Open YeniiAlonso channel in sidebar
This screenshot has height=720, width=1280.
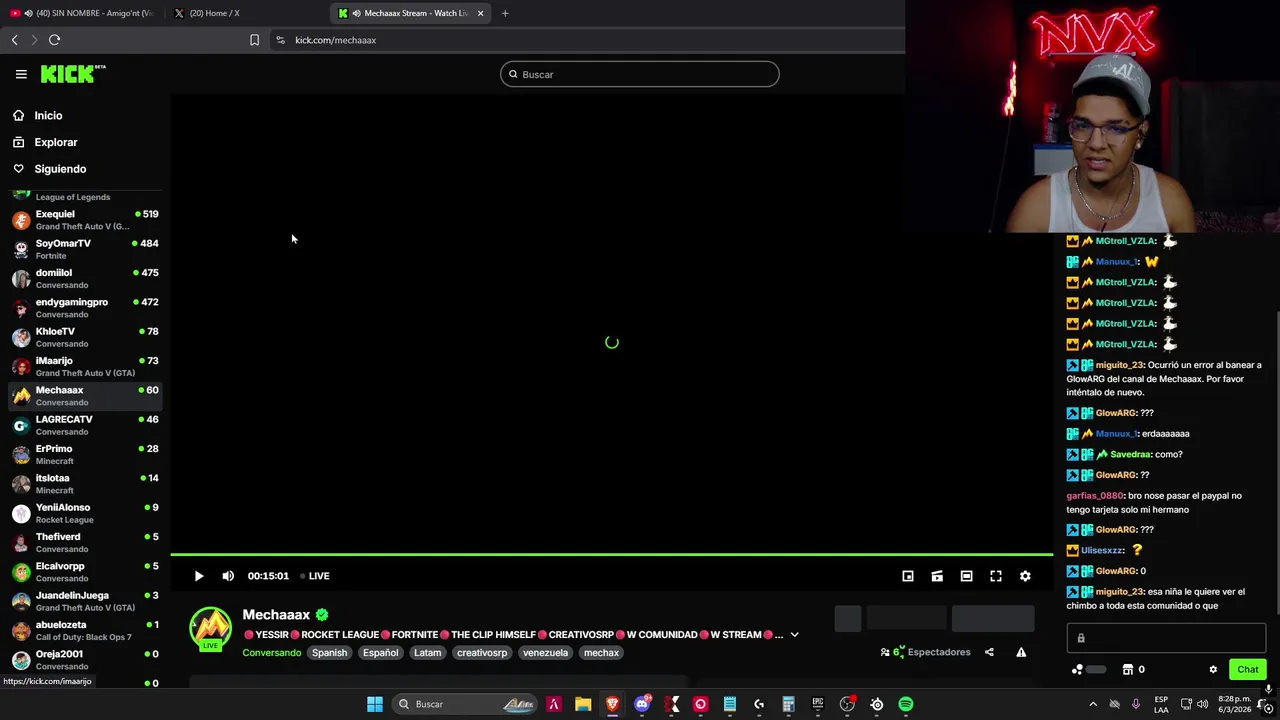(85, 513)
